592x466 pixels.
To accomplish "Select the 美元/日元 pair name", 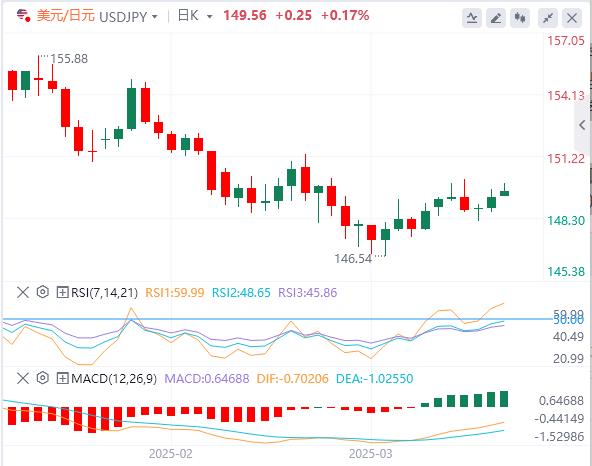I will tap(65, 16).
